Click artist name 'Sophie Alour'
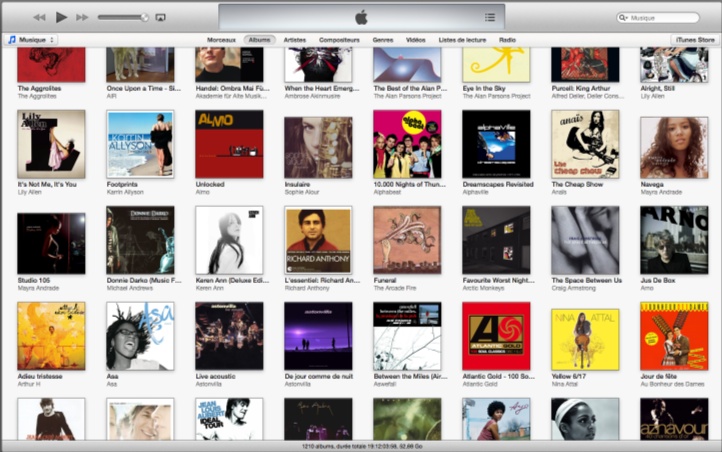 [x=302, y=192]
